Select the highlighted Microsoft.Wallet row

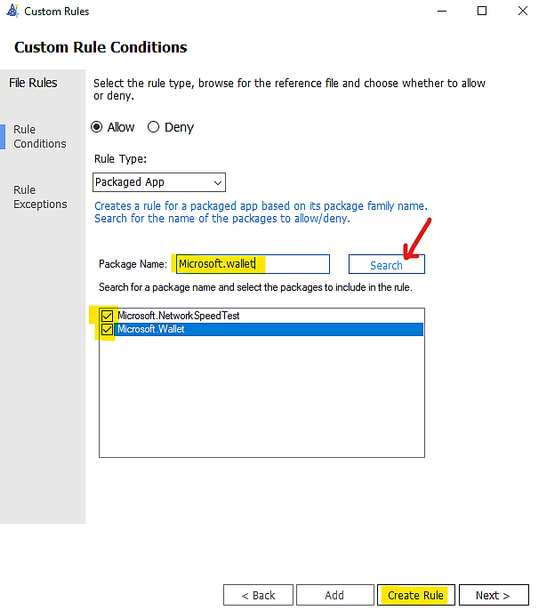coord(268,330)
